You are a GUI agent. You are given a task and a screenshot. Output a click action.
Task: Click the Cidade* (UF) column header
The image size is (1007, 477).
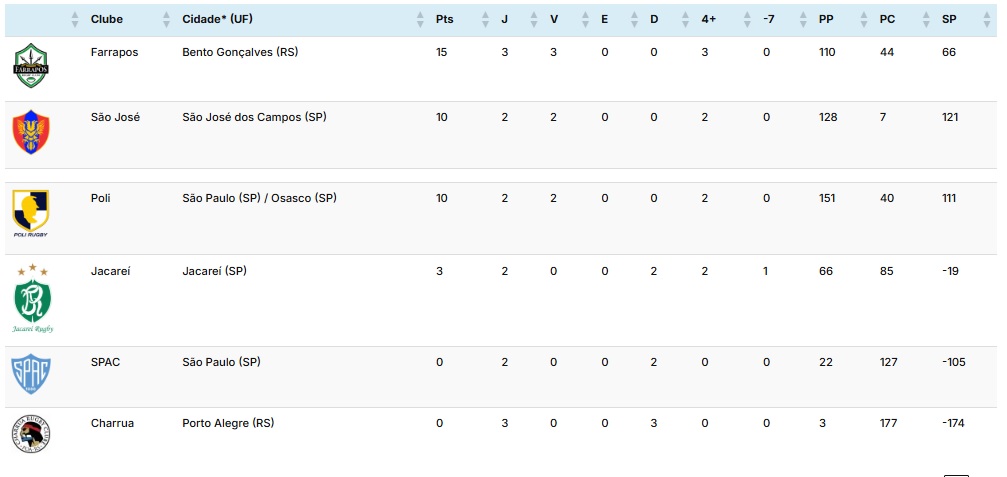[217, 19]
